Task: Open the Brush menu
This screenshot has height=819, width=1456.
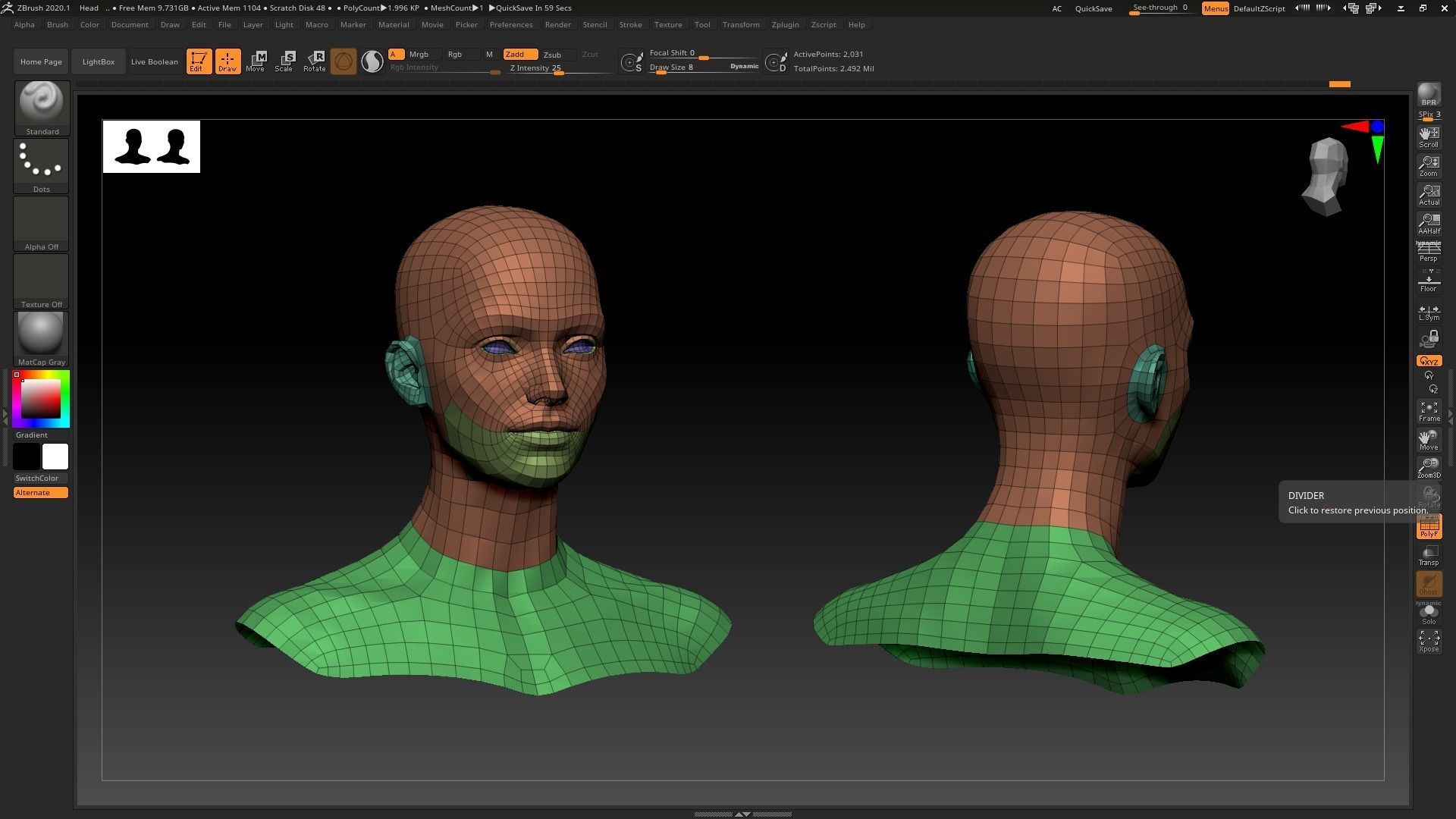Action: click(x=58, y=24)
